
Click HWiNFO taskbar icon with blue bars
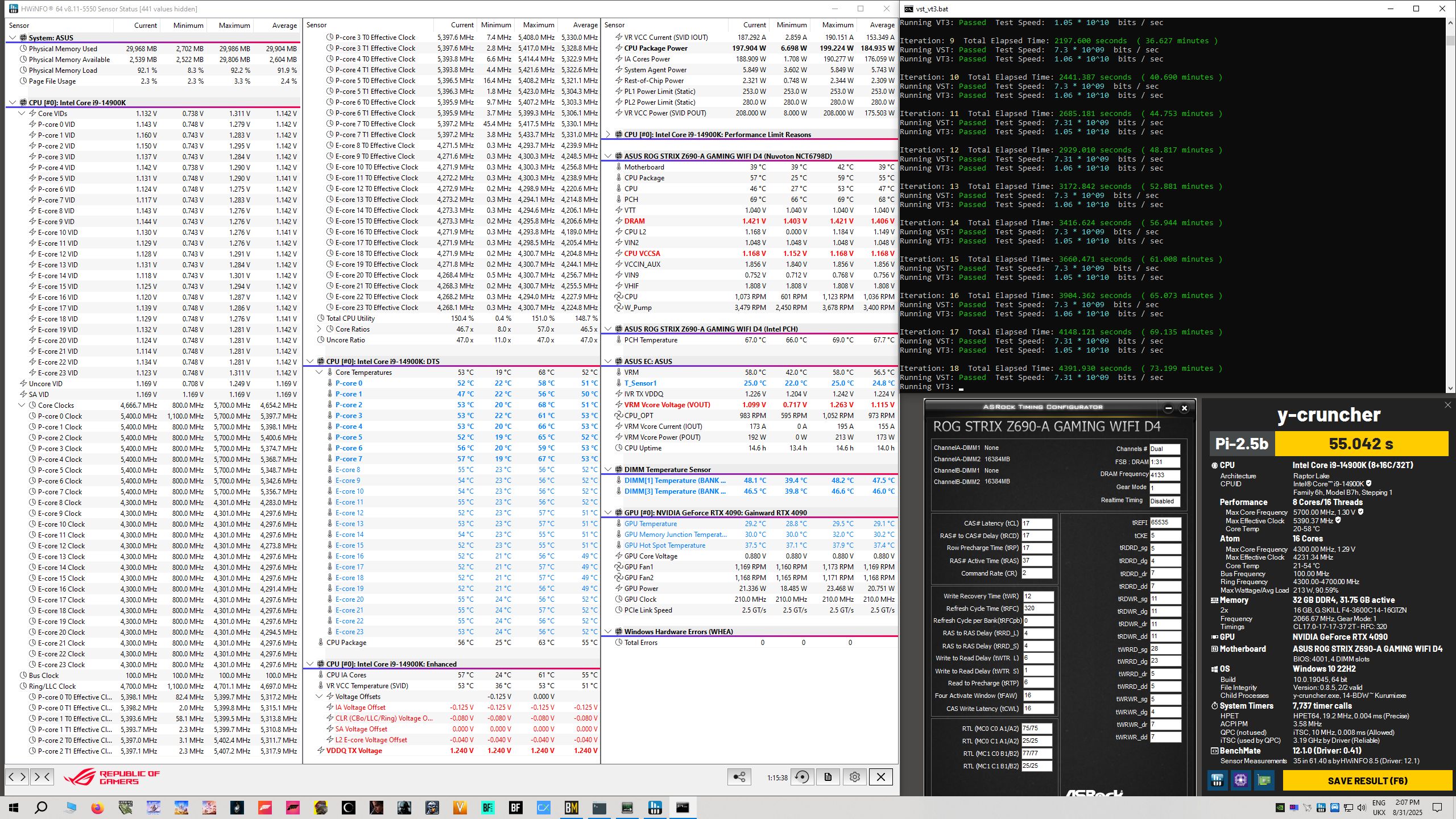tap(655, 807)
